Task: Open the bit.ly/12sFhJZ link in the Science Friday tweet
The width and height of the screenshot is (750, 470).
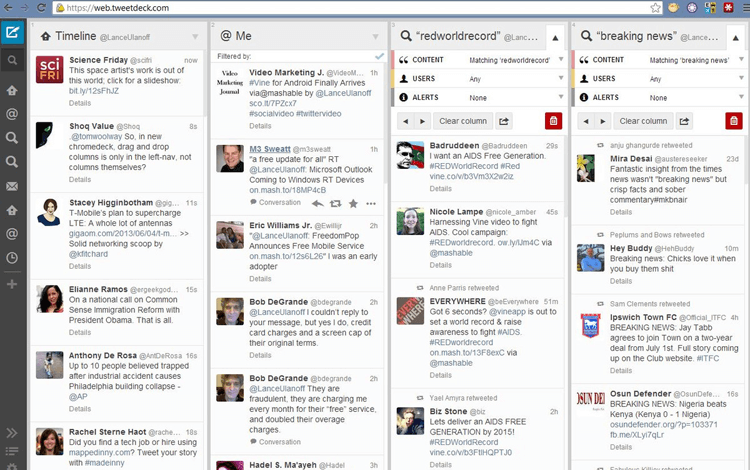Action: pos(94,91)
